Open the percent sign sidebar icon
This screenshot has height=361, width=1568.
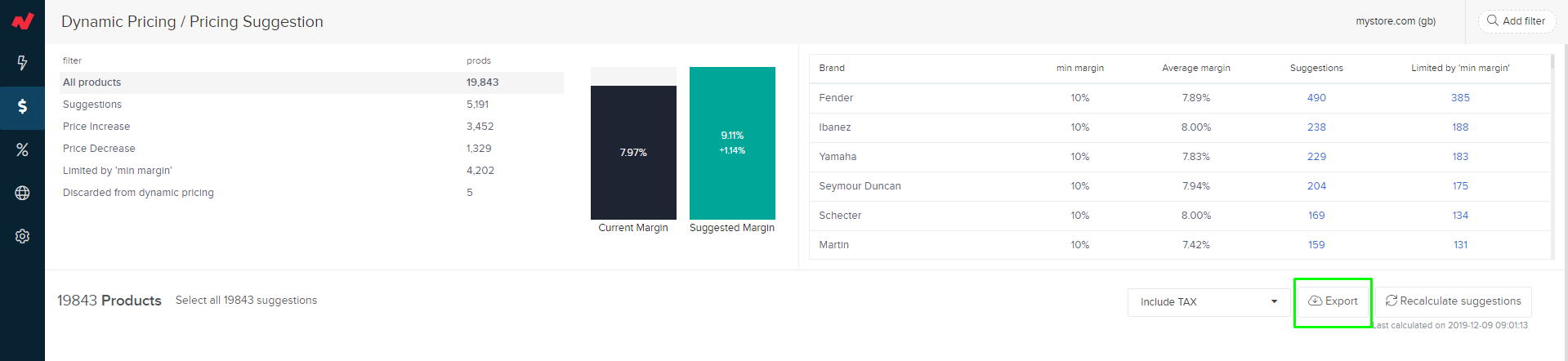22,149
